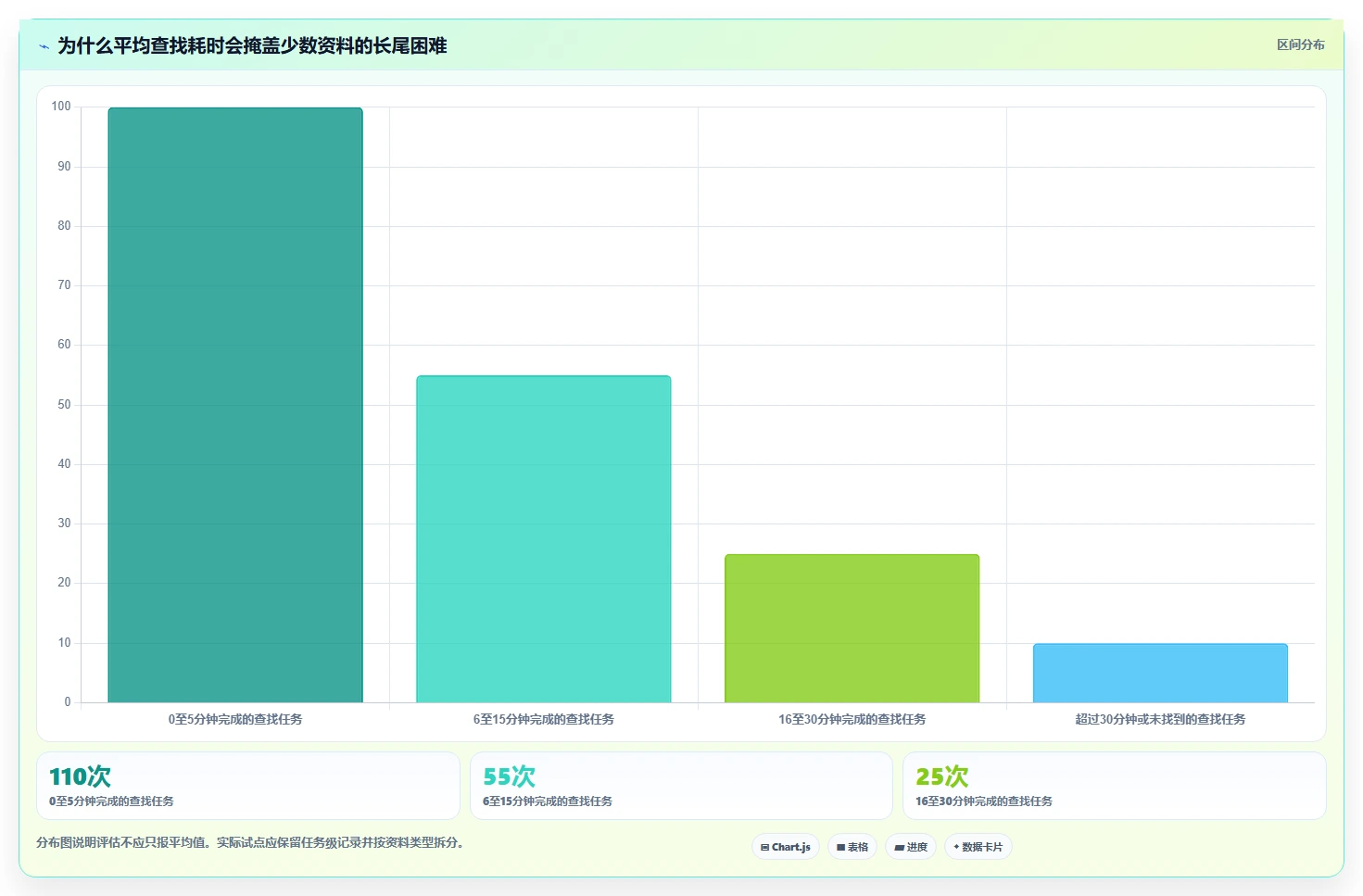Click the blue bar for 超过30分钟或未找到
Screen dimensions: 1363x896
1160,673
